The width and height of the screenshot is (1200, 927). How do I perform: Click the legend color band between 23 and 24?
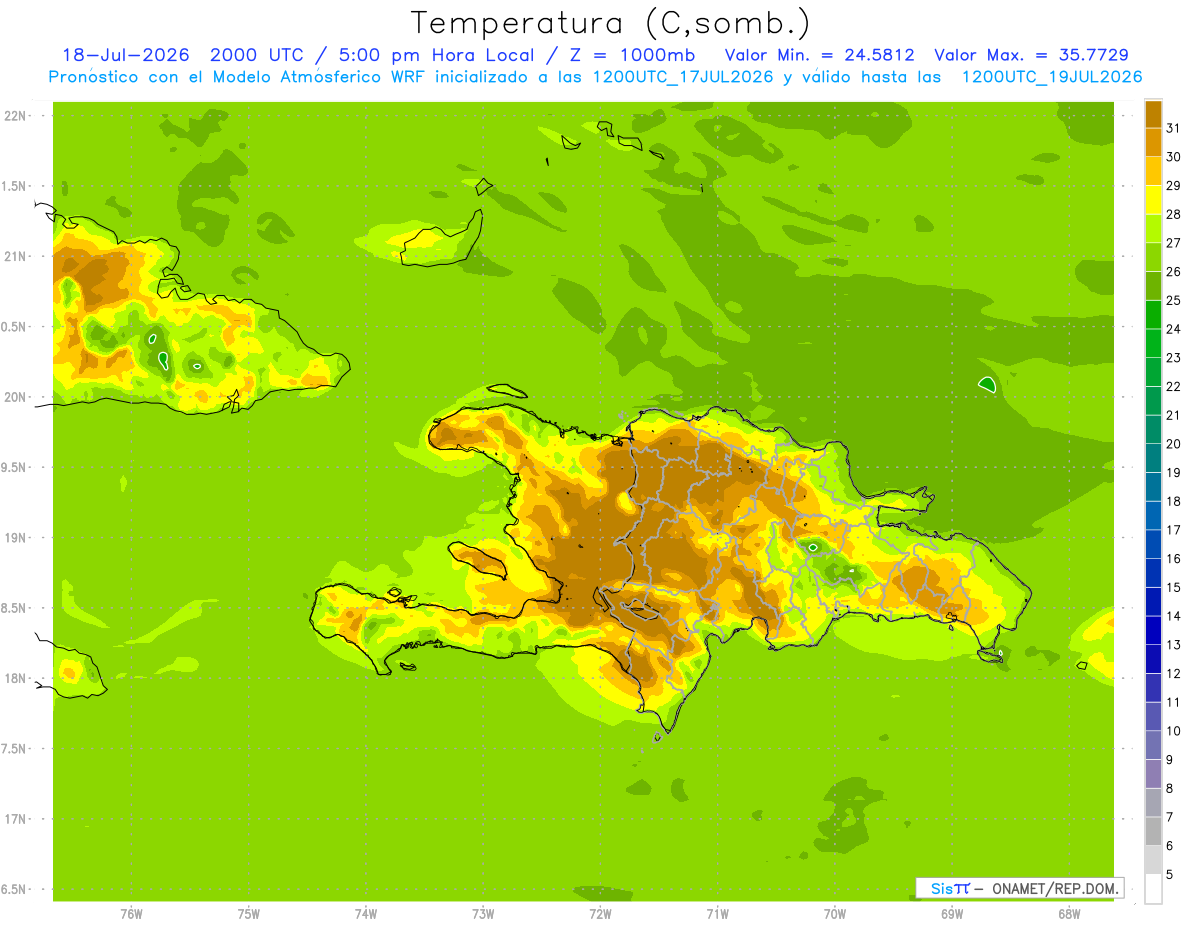coord(1153,343)
